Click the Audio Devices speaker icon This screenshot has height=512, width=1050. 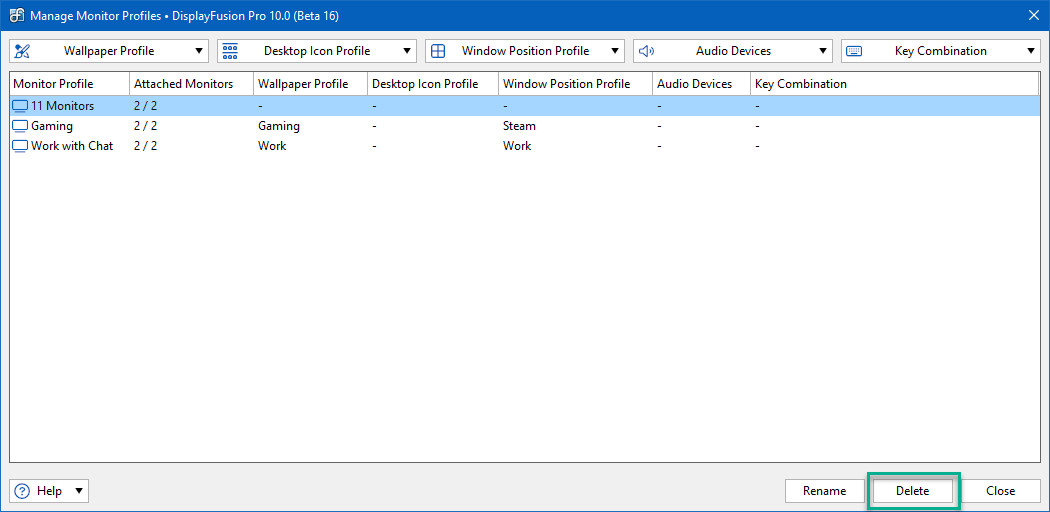pyautogui.click(x=646, y=51)
